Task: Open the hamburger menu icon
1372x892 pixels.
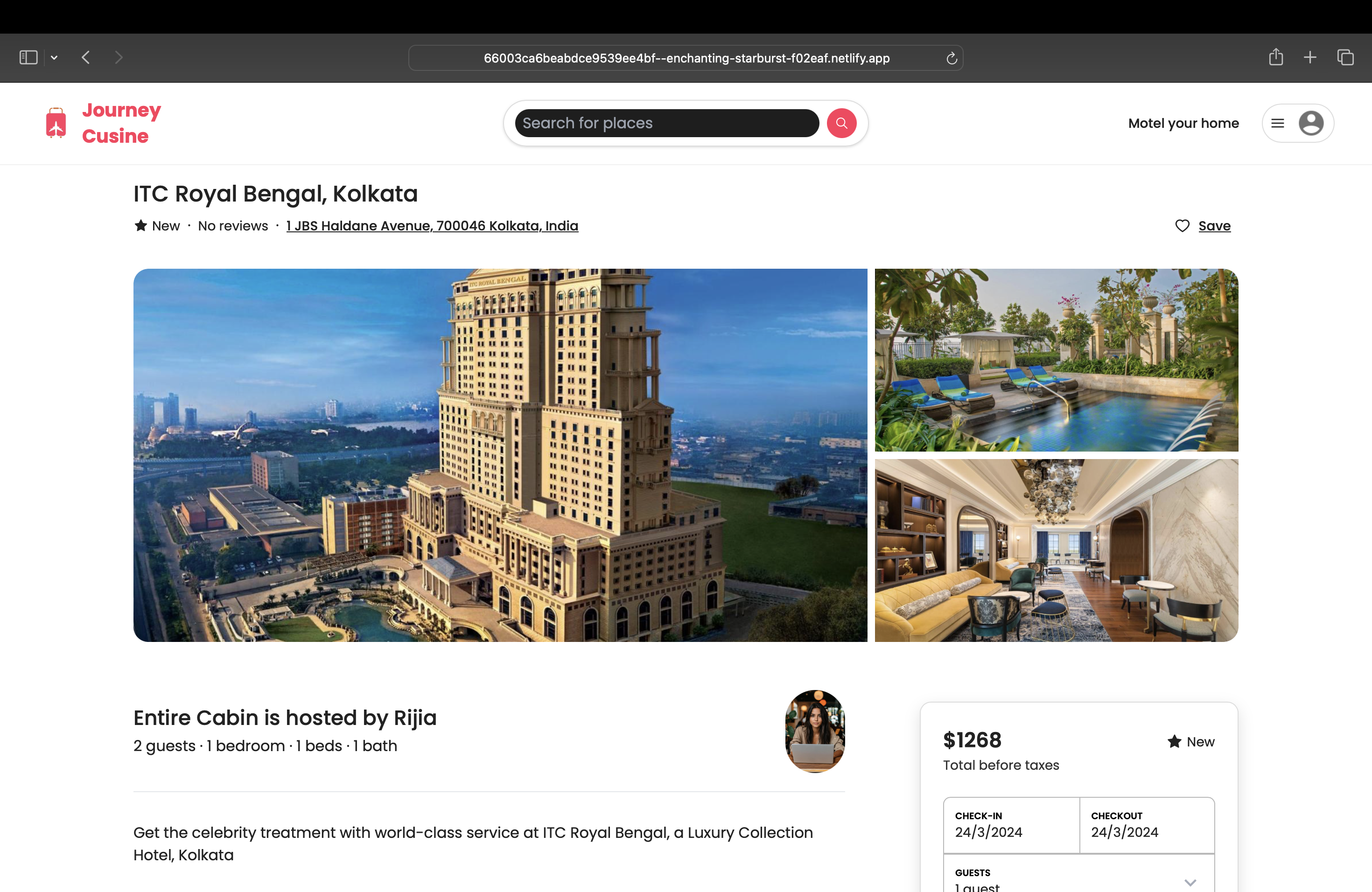Action: (1277, 123)
